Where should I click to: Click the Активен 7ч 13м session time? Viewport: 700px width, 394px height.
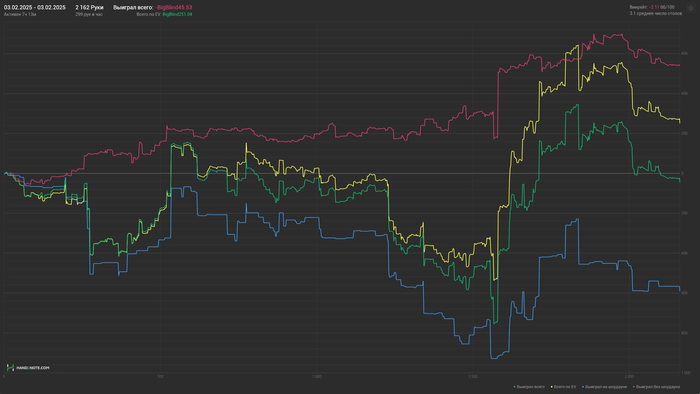(20, 14)
